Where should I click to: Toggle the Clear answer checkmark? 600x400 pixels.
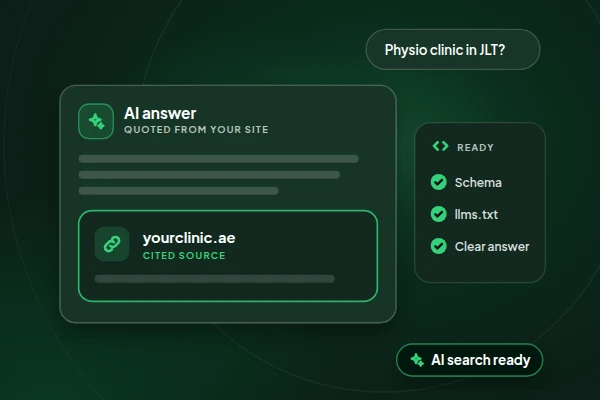(x=439, y=246)
